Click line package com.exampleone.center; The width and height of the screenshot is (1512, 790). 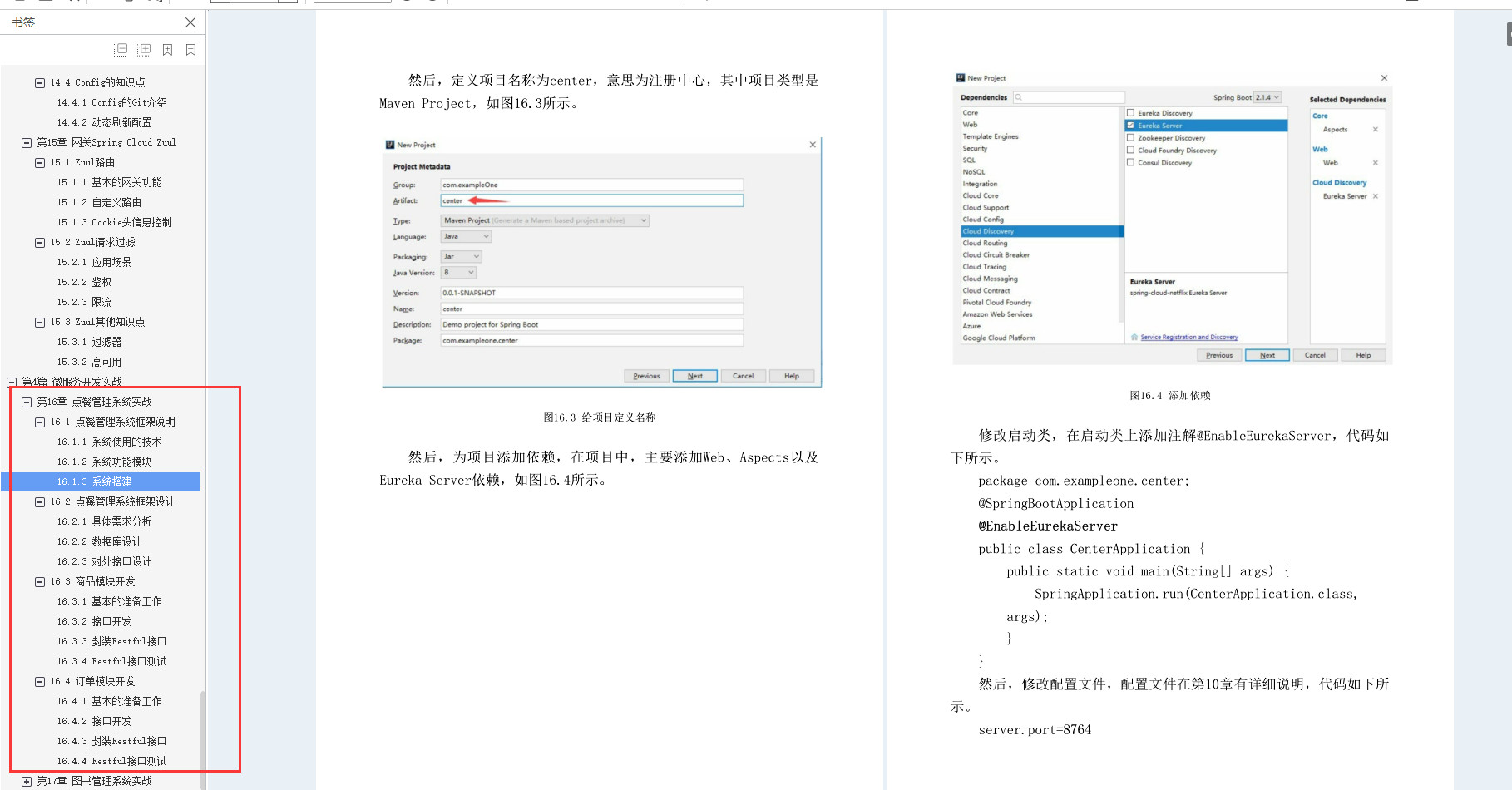click(x=1084, y=481)
